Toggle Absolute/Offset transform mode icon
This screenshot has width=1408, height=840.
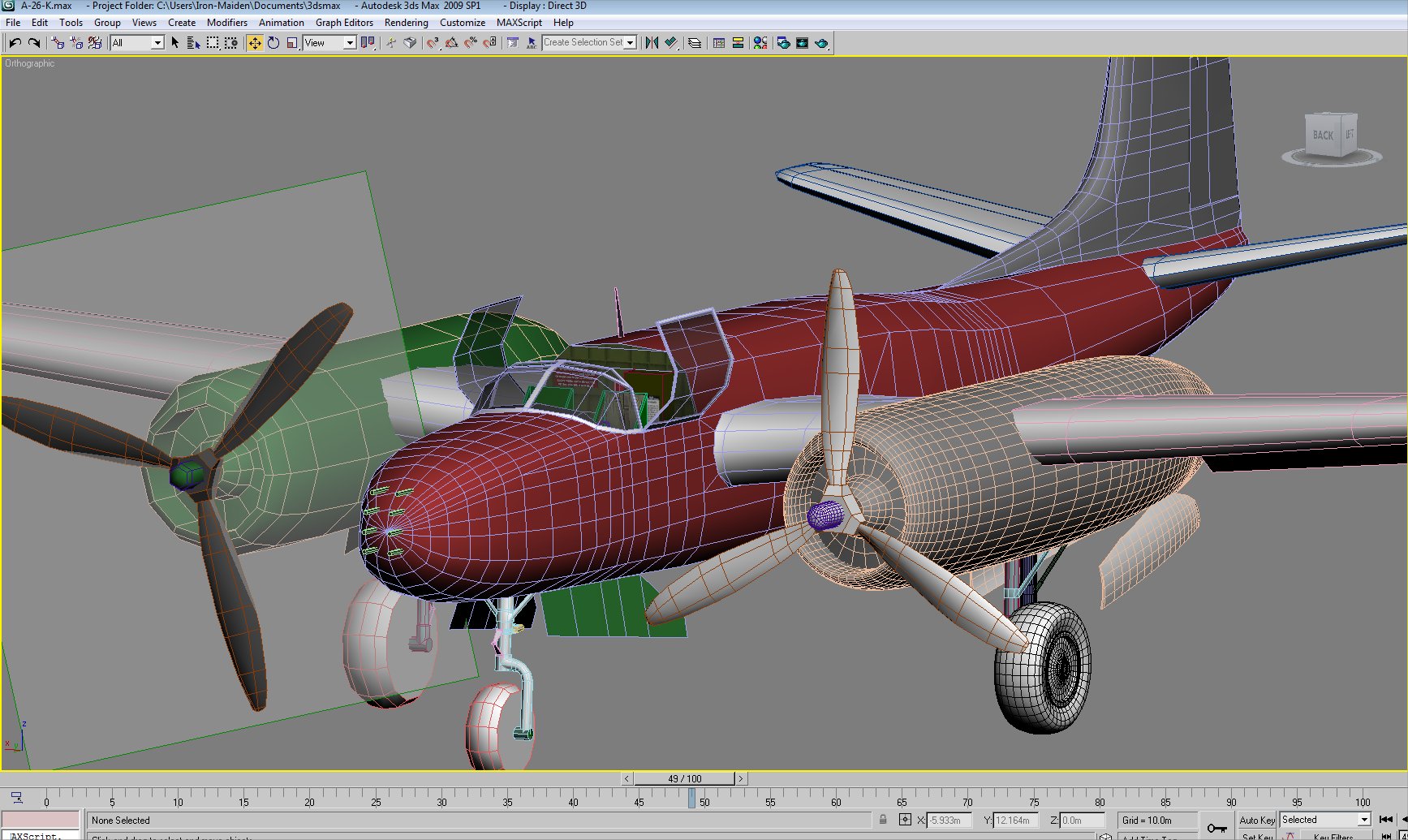point(905,820)
